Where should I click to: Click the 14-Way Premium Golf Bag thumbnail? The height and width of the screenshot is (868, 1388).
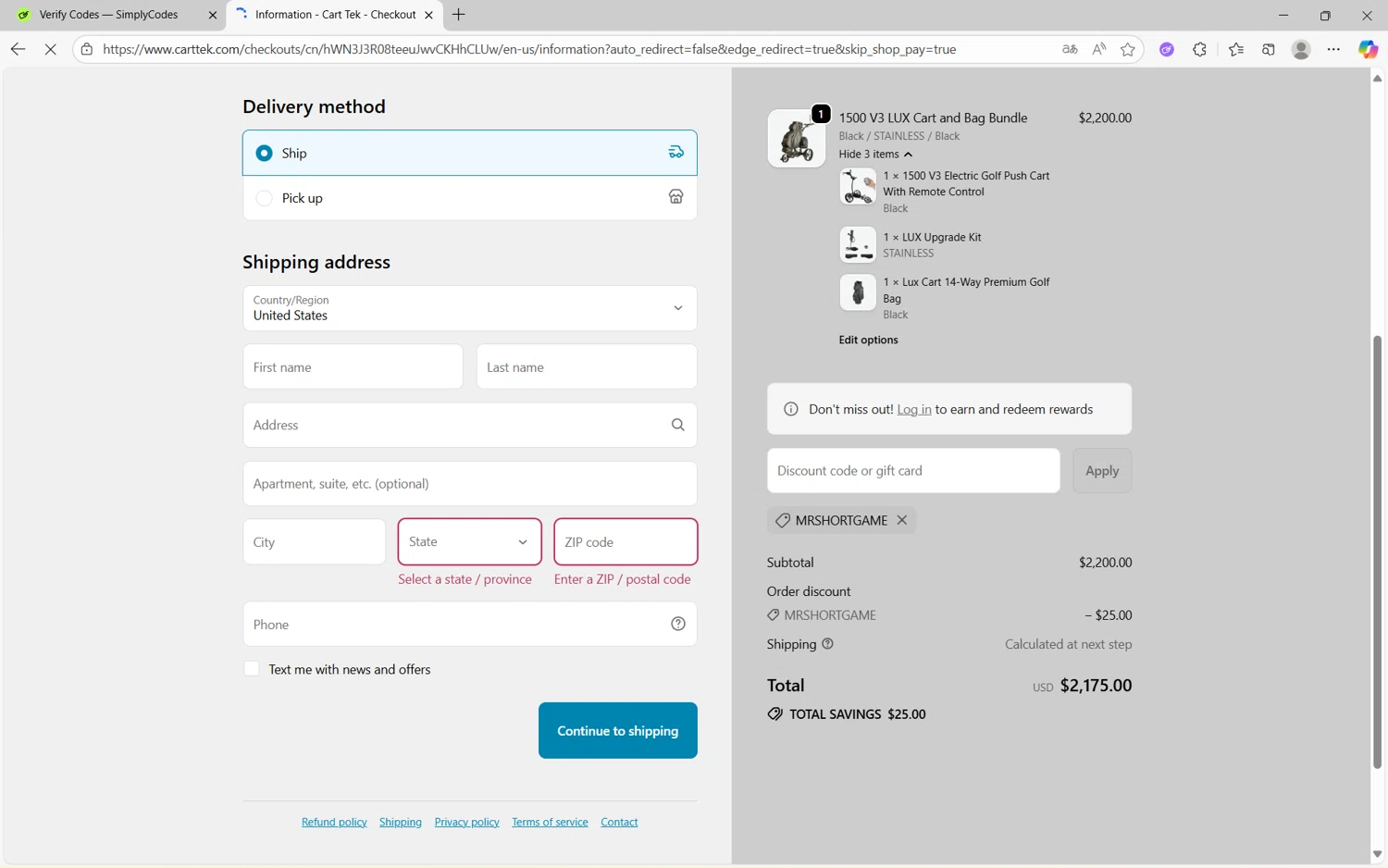858,292
